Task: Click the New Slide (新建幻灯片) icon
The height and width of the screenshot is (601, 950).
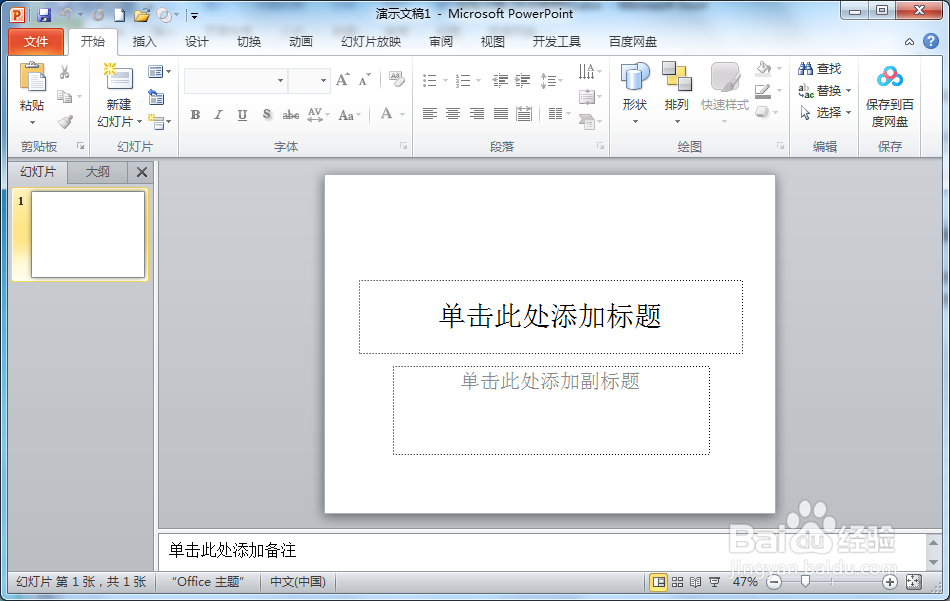Action: point(118,77)
